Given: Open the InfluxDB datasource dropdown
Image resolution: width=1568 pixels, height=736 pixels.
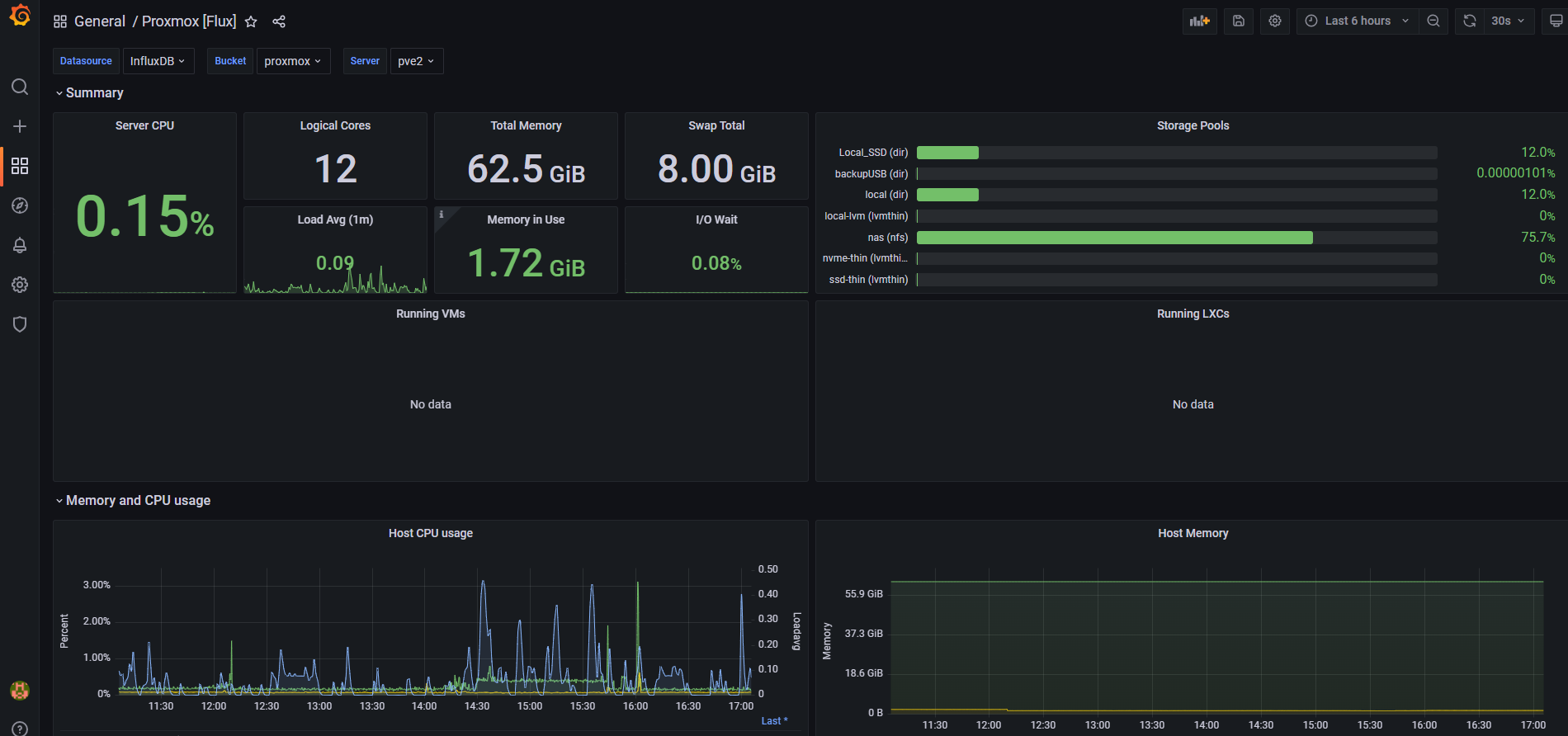Looking at the screenshot, I should pos(158,61).
